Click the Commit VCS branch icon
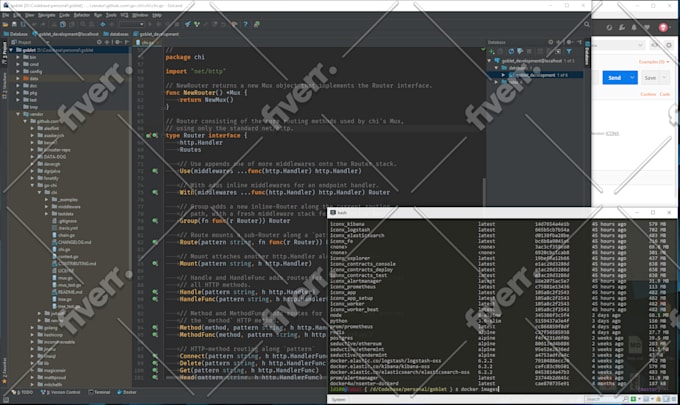Viewport: 680px width, 405px height. tap(197, 25)
